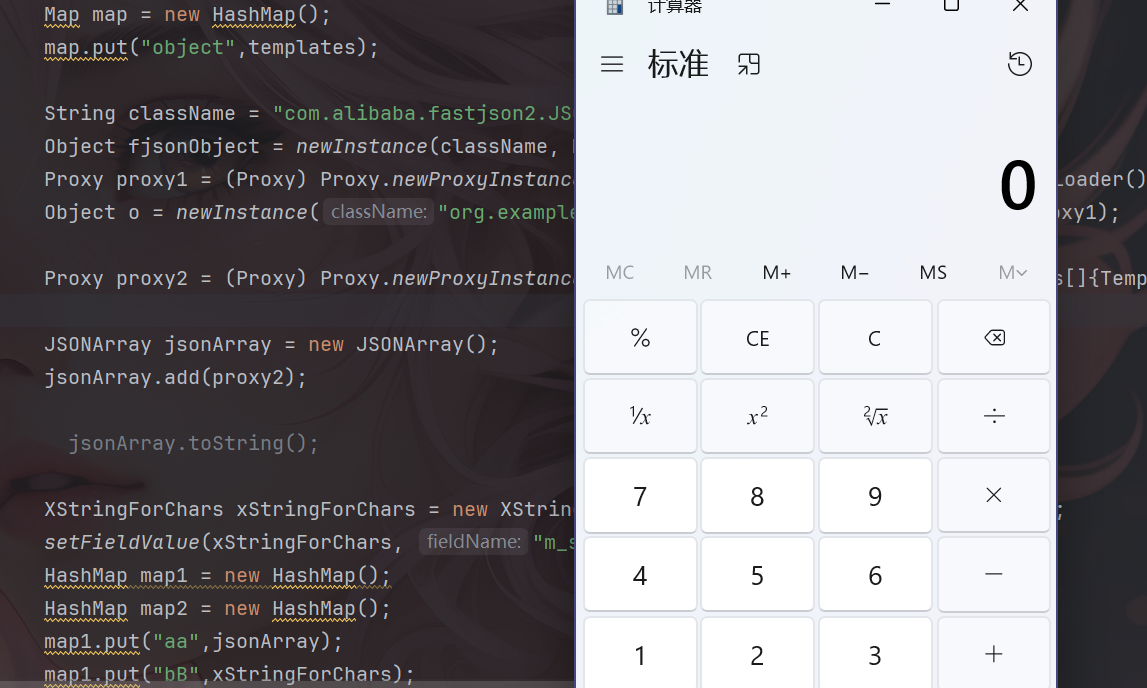Click the digit 7 key
This screenshot has width=1147, height=688.
(640, 495)
